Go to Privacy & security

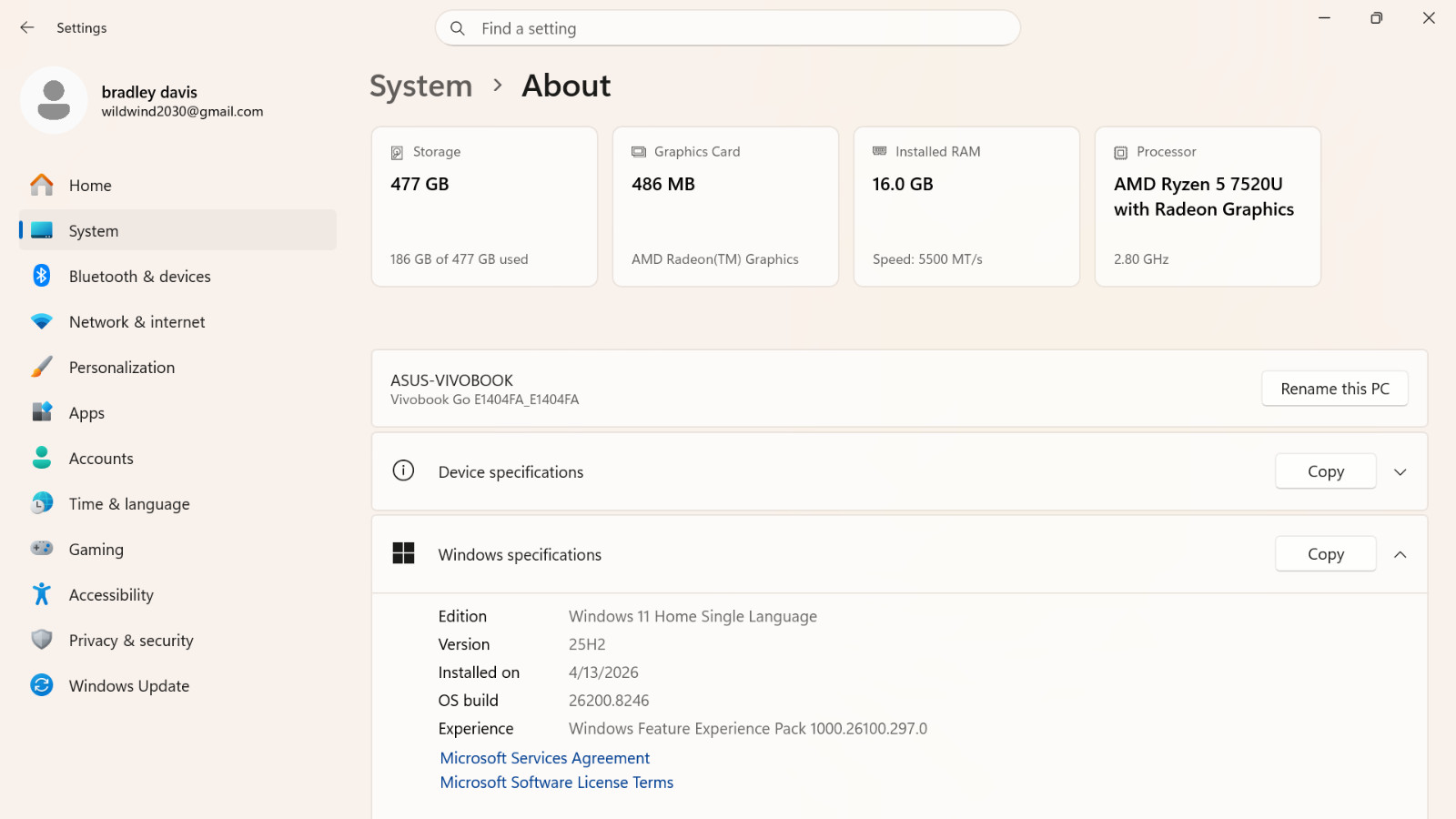click(177, 640)
